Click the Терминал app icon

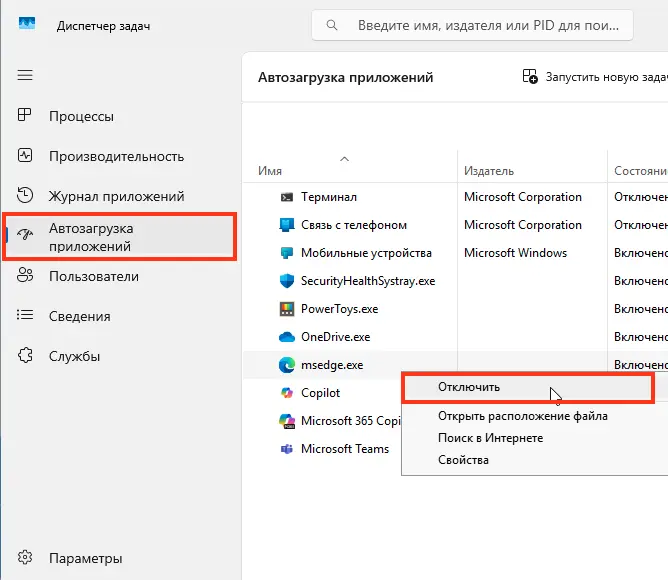287,197
